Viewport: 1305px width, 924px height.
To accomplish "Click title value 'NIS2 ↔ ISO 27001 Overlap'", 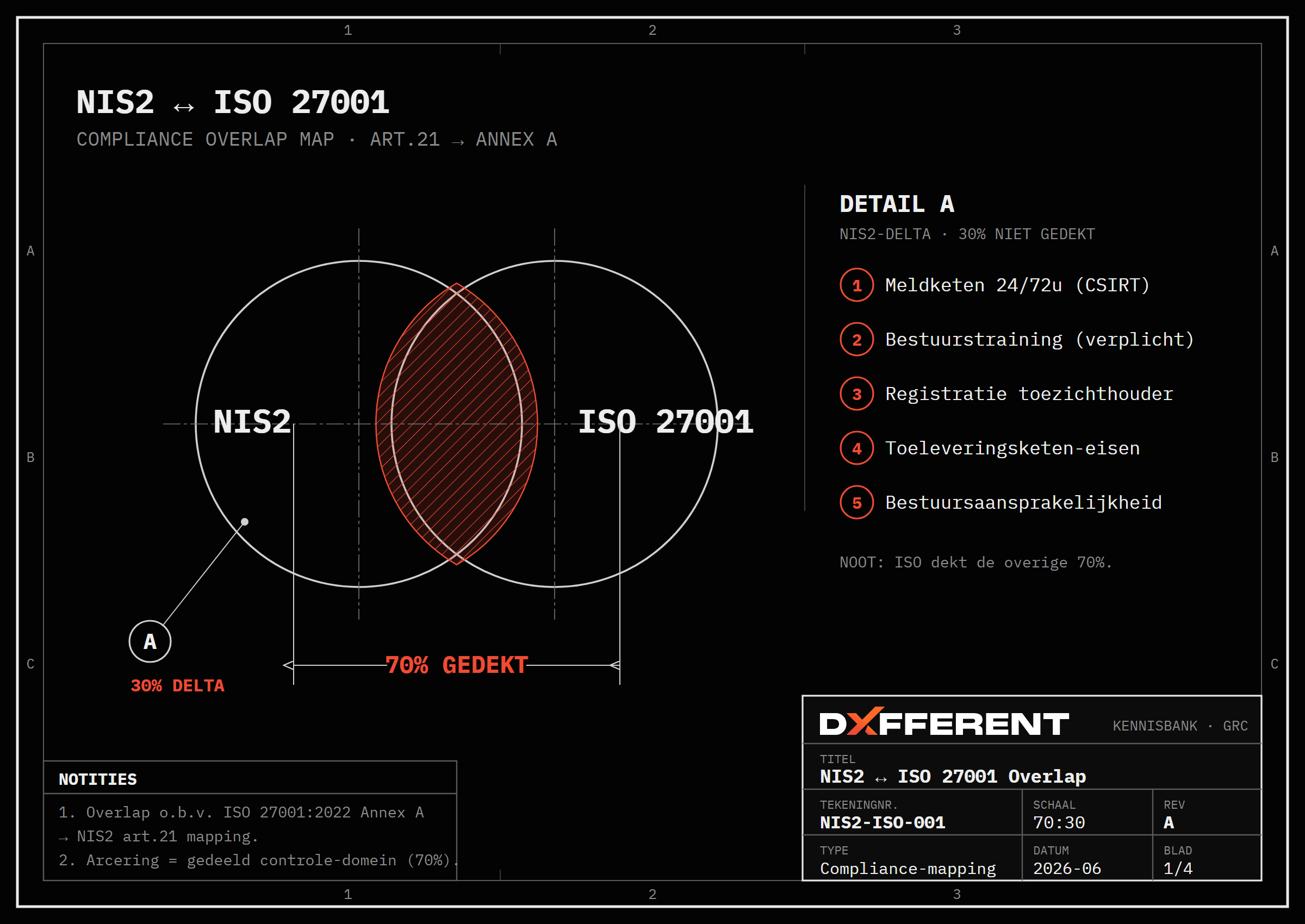I will pyautogui.click(x=953, y=777).
